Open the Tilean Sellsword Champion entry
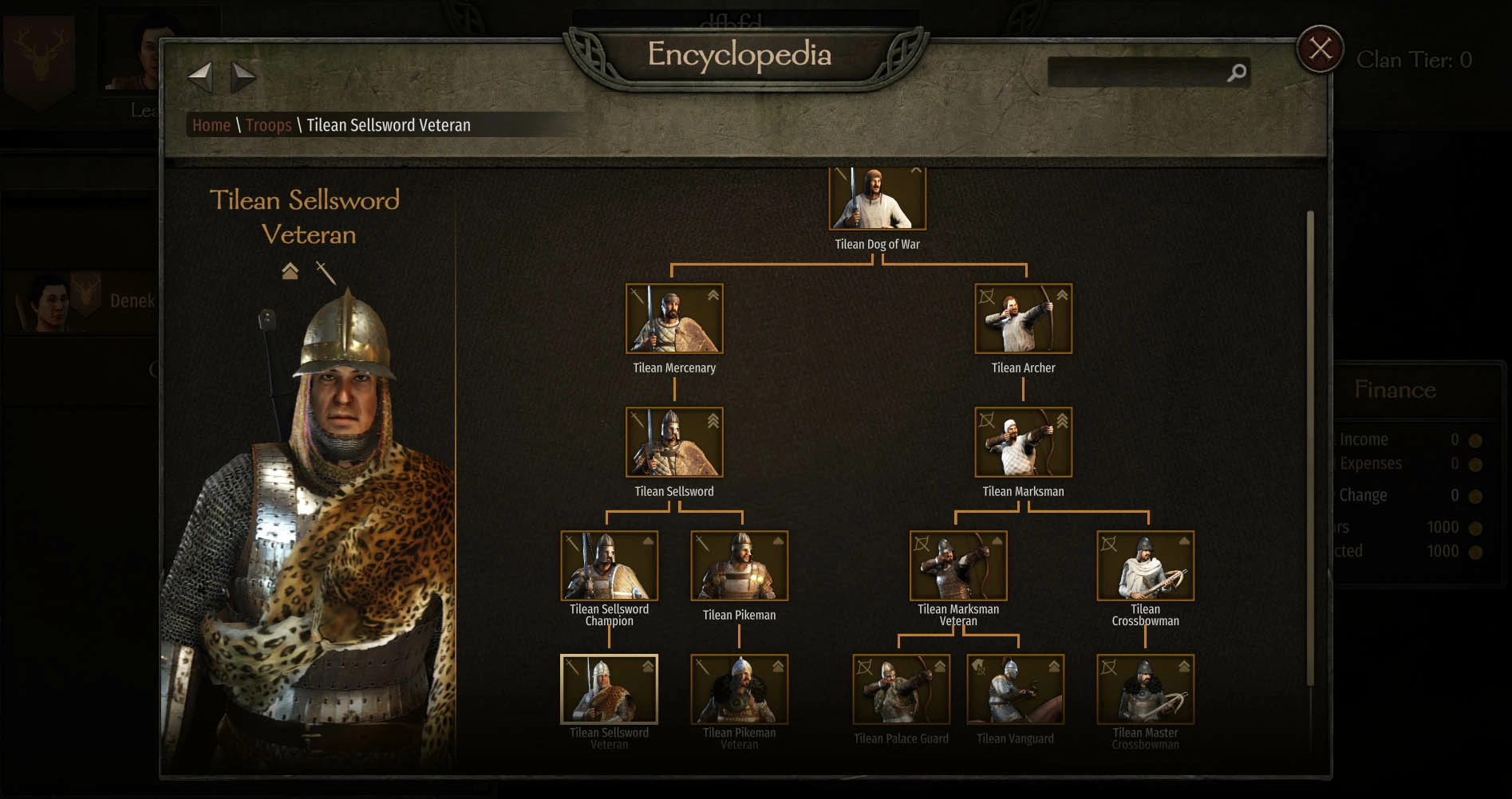This screenshot has height=799, width=1512. pyautogui.click(x=609, y=565)
